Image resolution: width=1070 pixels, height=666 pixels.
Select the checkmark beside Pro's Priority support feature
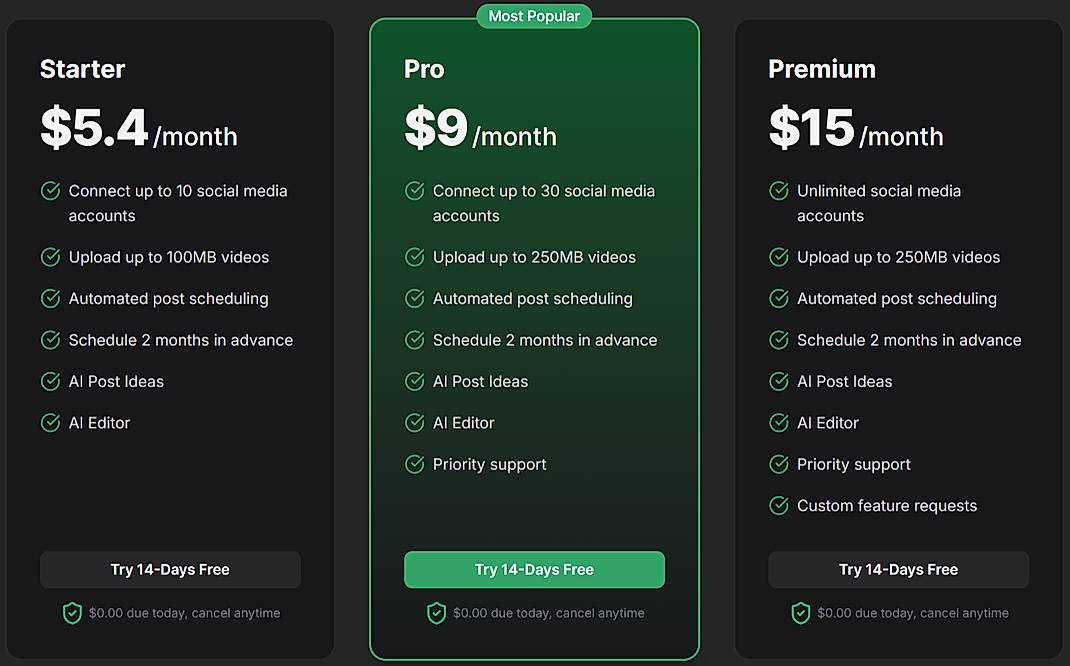(414, 464)
